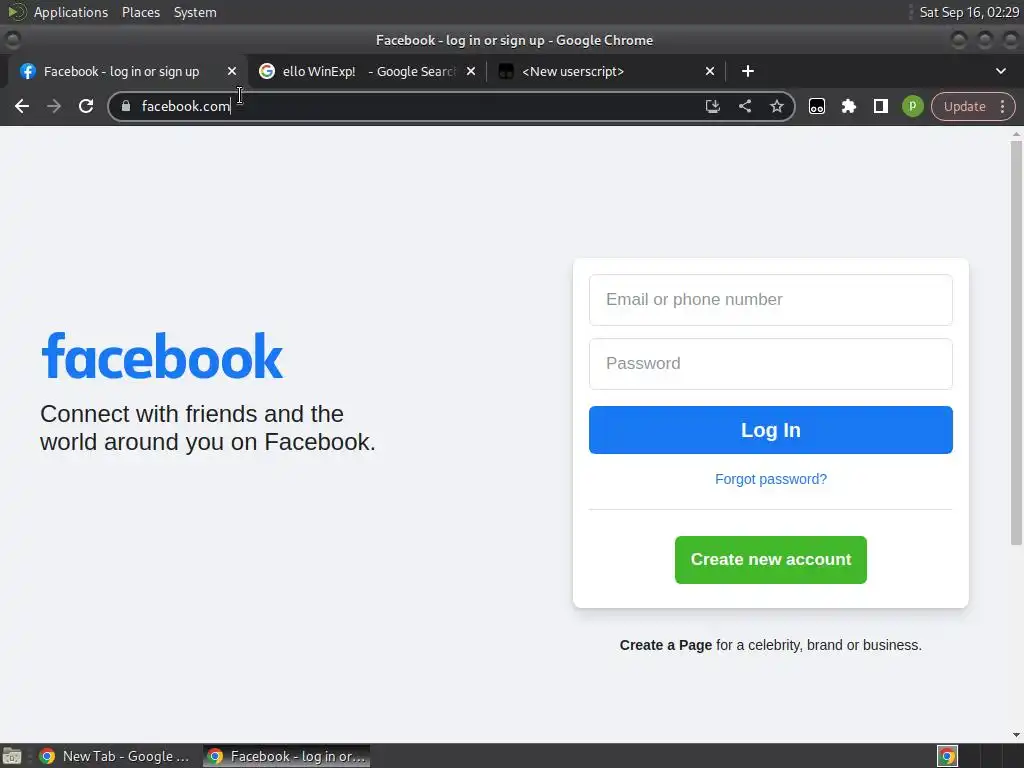This screenshot has height=768, width=1024.
Task: Click the browser forward arrow
Action: click(x=54, y=106)
